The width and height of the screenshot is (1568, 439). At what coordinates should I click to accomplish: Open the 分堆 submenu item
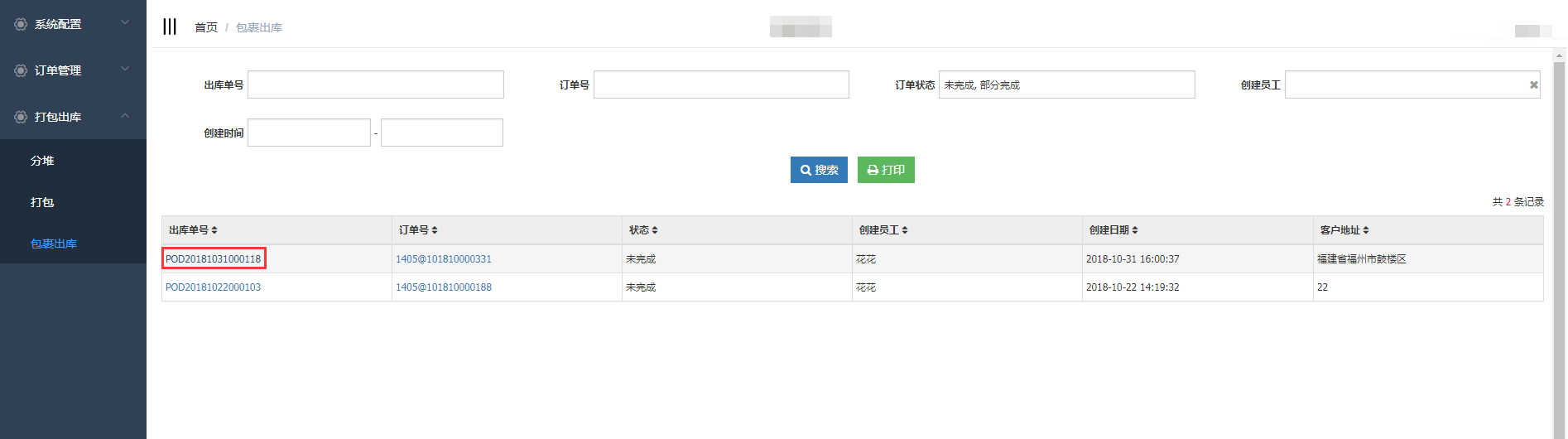coord(42,161)
